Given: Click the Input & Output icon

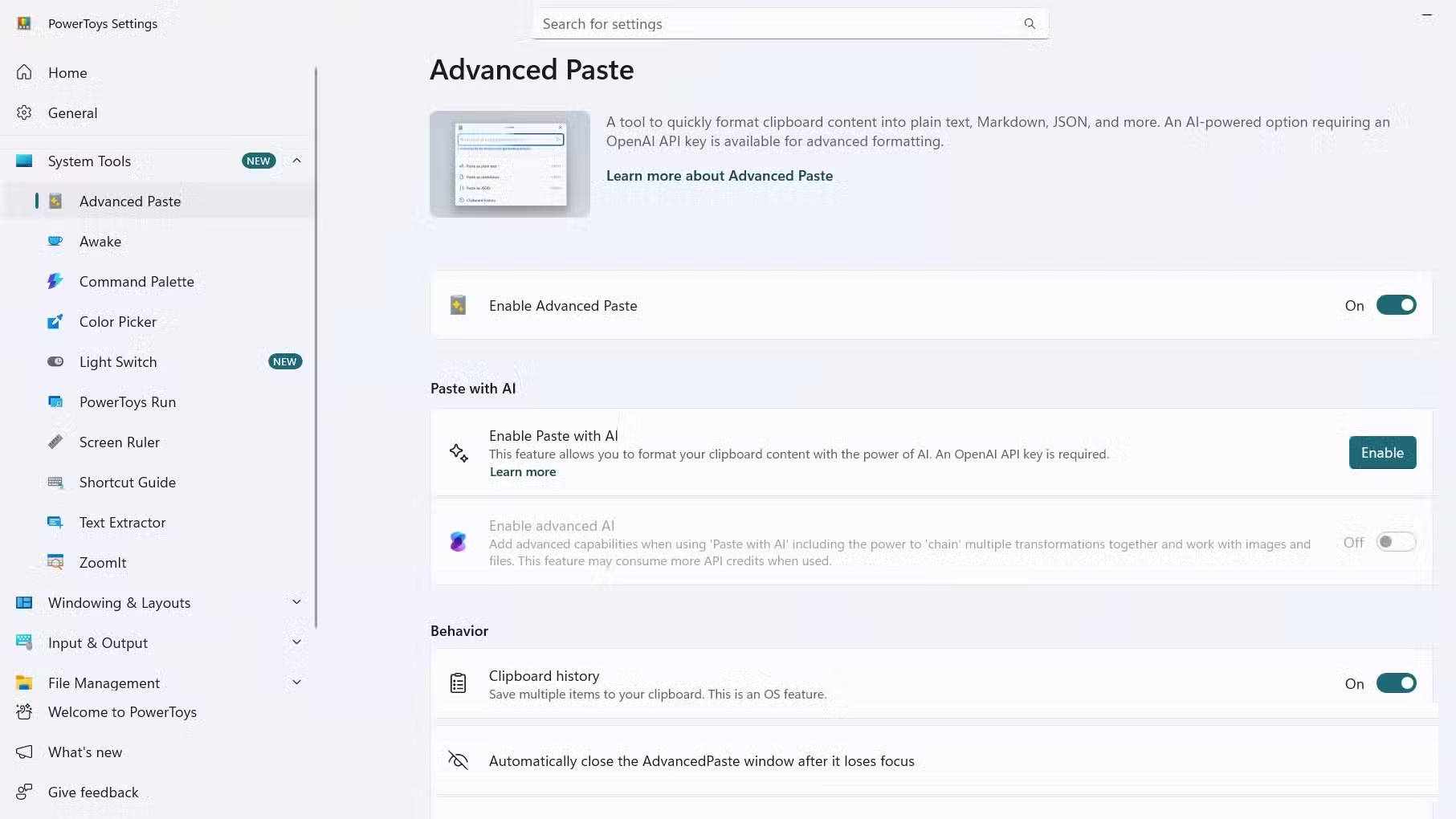Looking at the screenshot, I should (x=25, y=642).
